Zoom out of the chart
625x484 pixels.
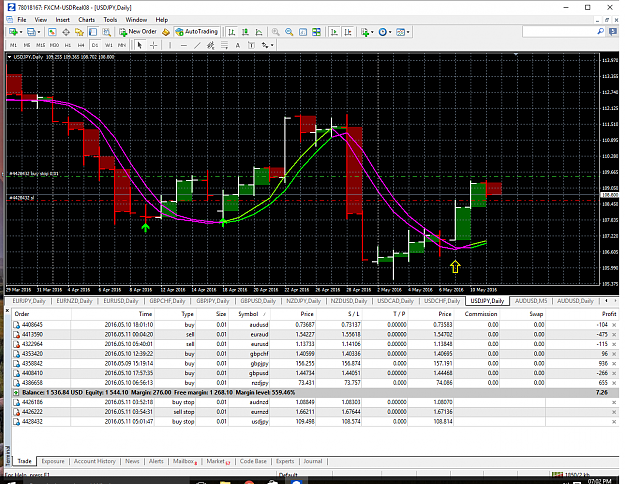click(289, 32)
